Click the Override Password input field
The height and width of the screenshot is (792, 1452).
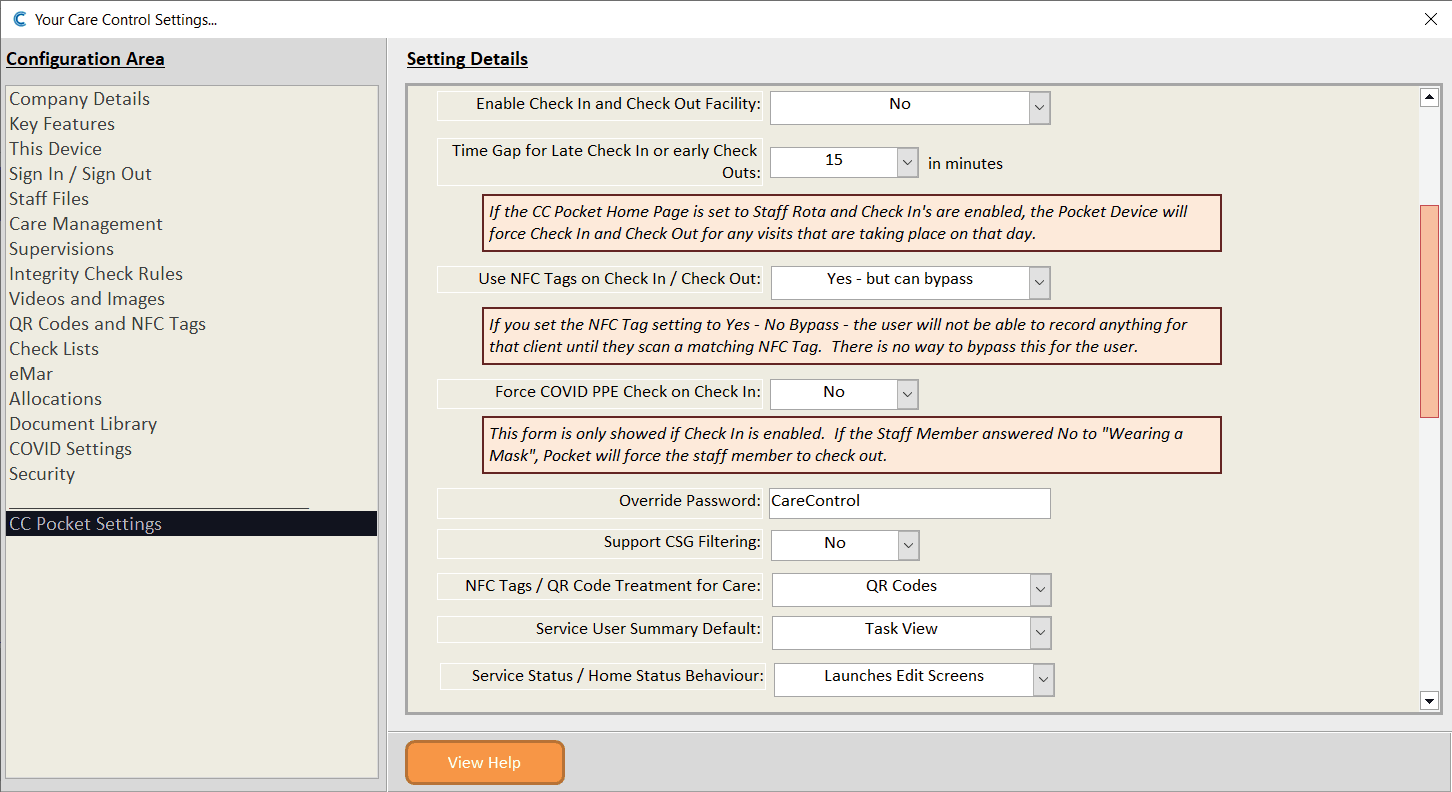[x=910, y=503]
